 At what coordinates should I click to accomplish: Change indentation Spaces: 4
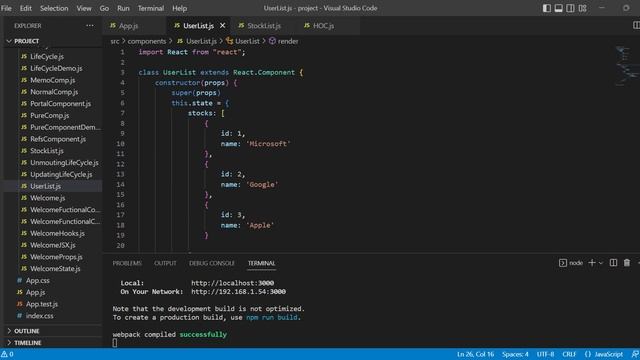point(515,354)
